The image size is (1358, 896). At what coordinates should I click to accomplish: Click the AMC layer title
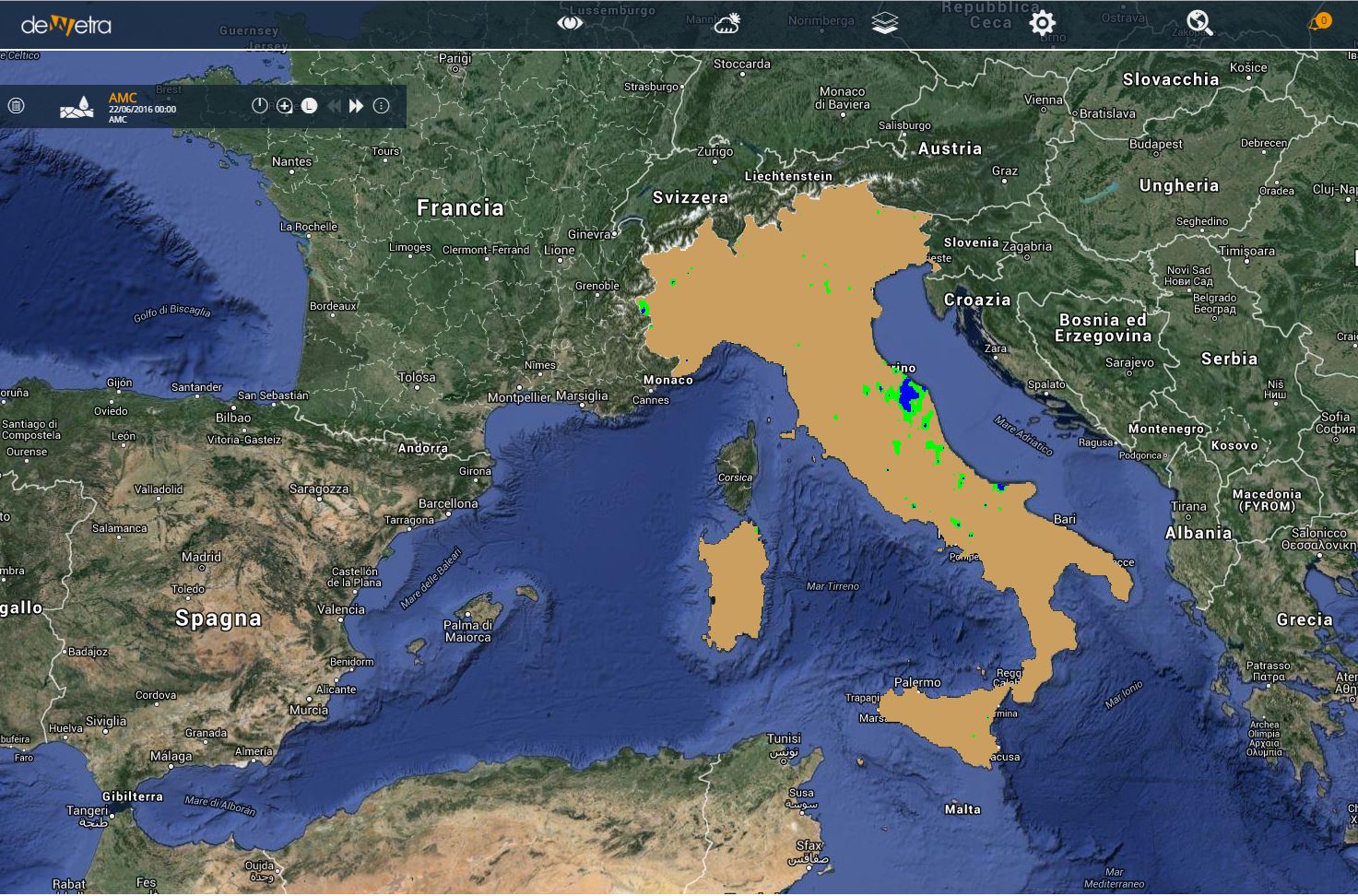(x=123, y=98)
